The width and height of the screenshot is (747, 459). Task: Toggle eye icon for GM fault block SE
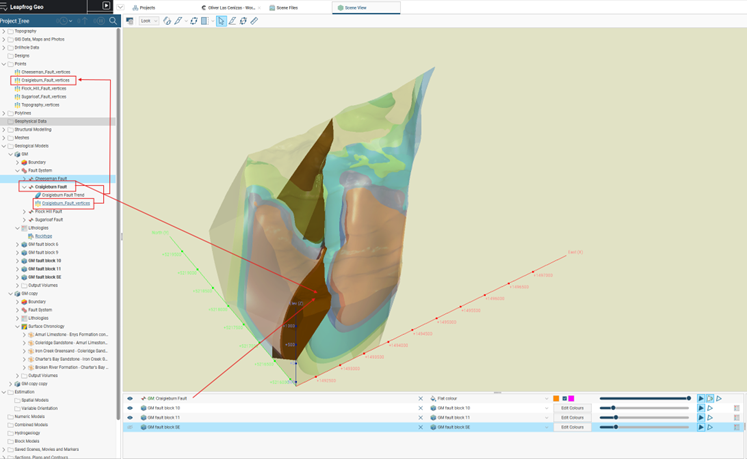(130, 427)
